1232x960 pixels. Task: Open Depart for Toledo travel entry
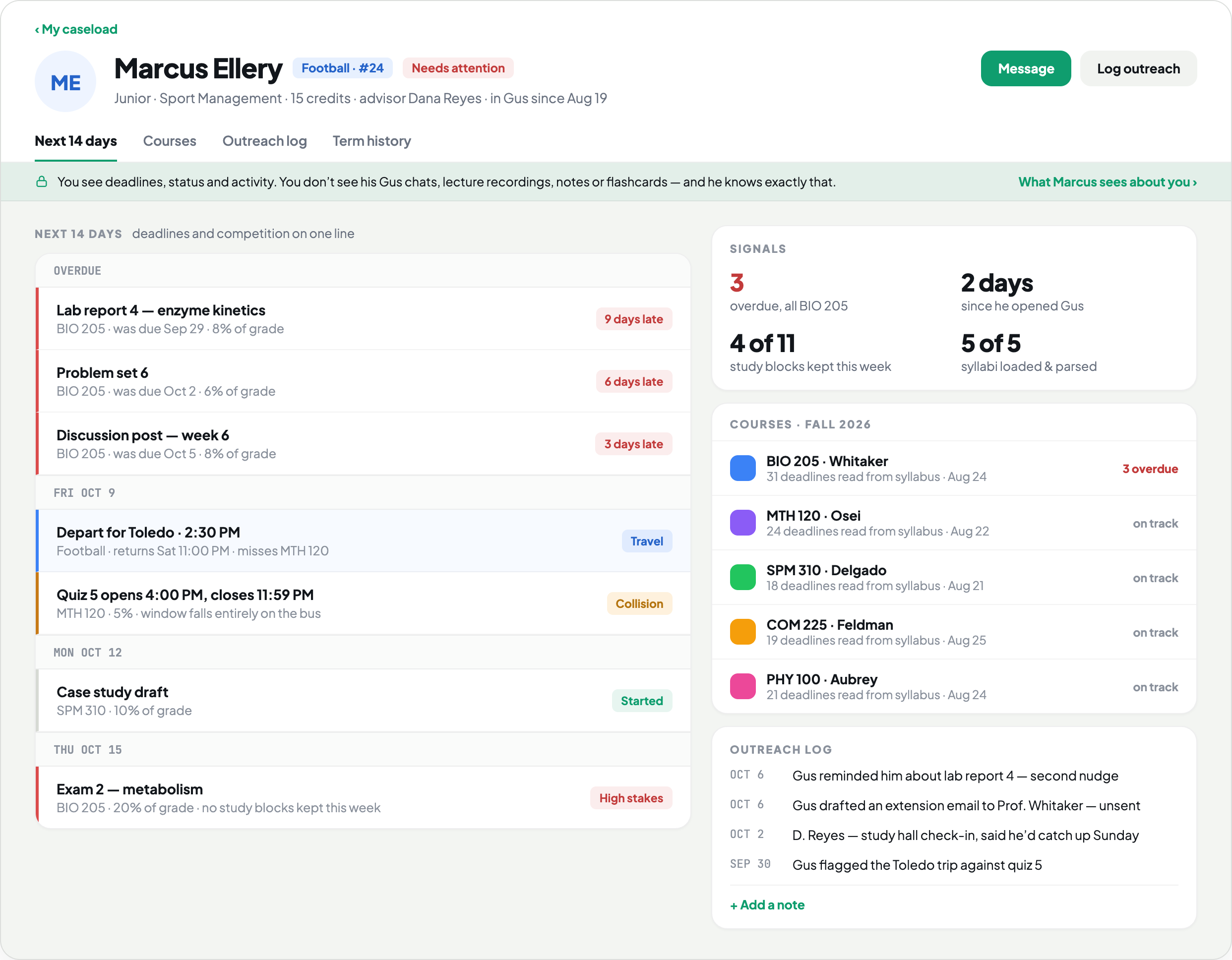click(363, 541)
